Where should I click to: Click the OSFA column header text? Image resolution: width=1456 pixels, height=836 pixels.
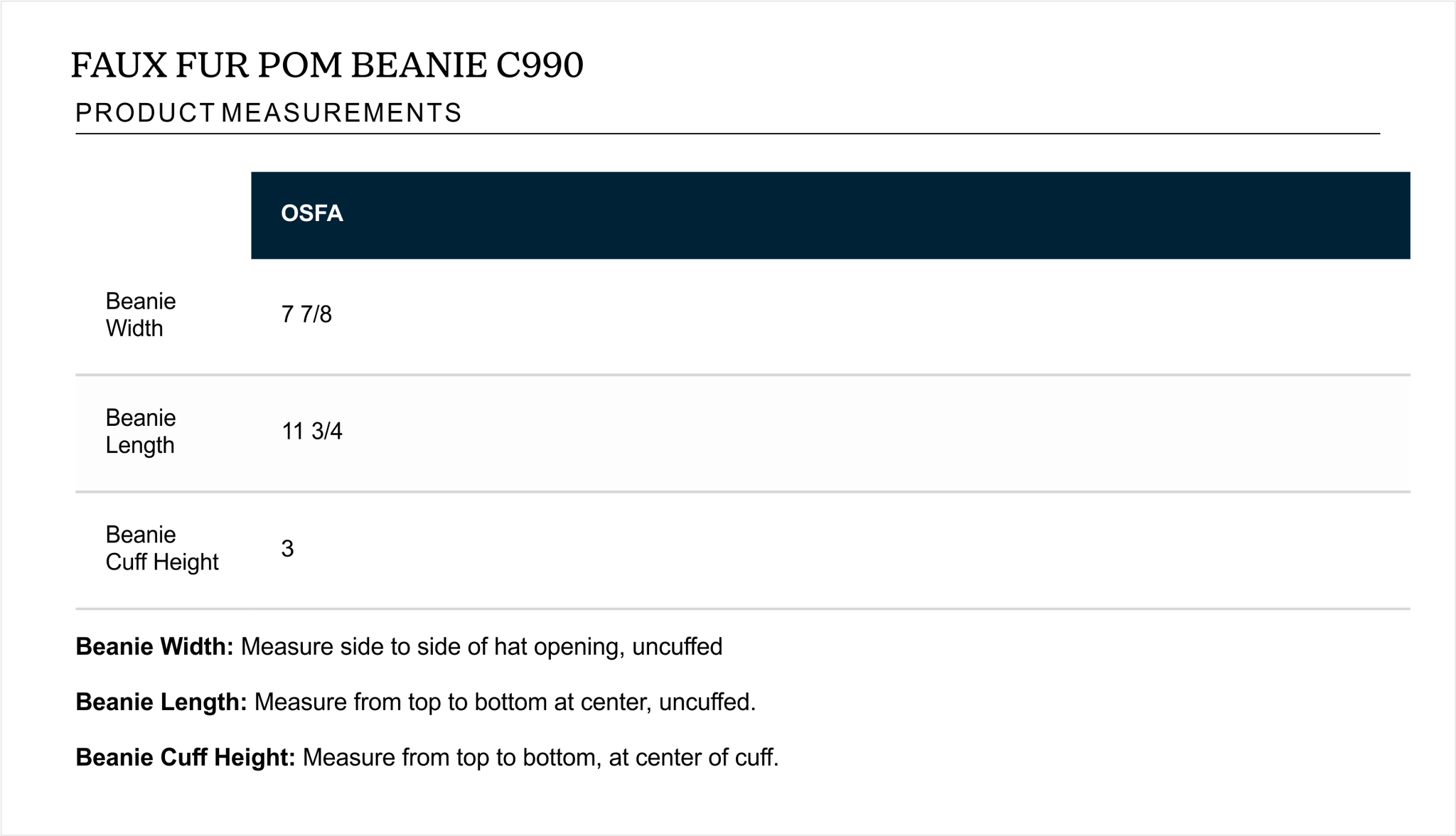coord(312,213)
